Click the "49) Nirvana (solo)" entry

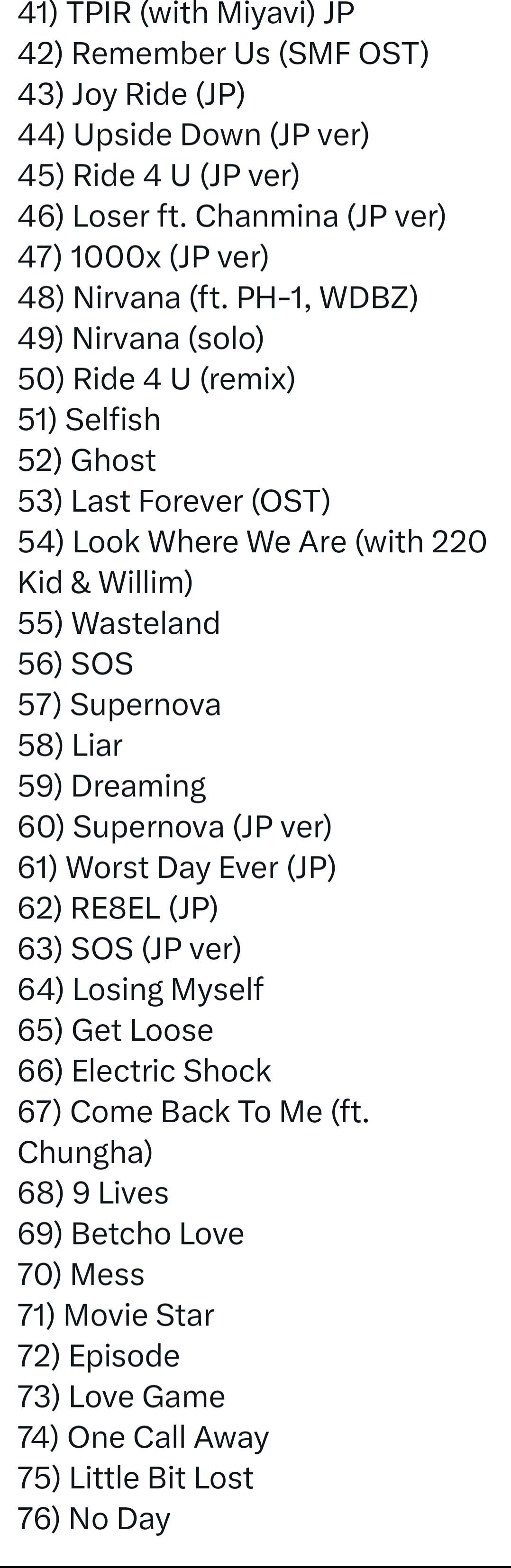[141, 338]
